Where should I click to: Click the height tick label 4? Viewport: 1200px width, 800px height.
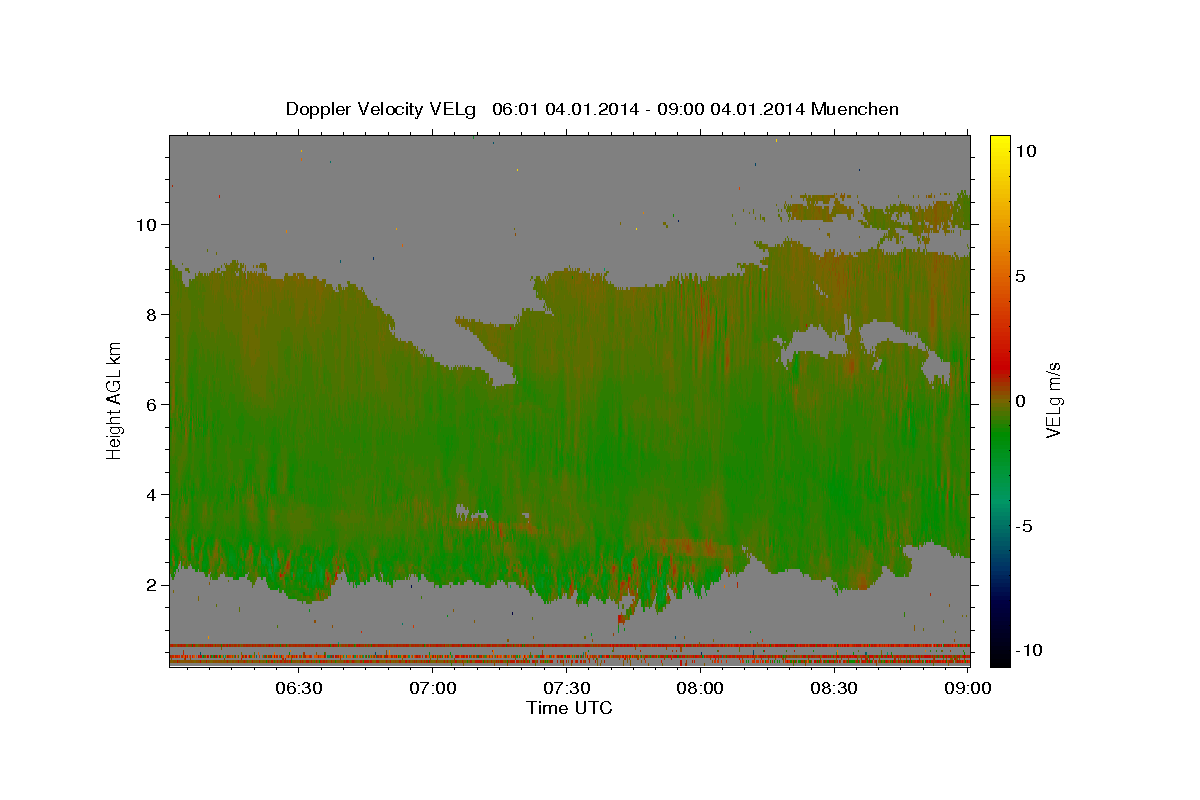click(x=152, y=494)
